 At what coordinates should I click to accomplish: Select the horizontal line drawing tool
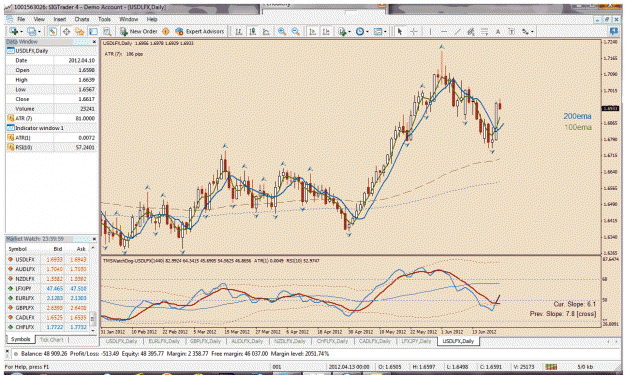[444, 31]
